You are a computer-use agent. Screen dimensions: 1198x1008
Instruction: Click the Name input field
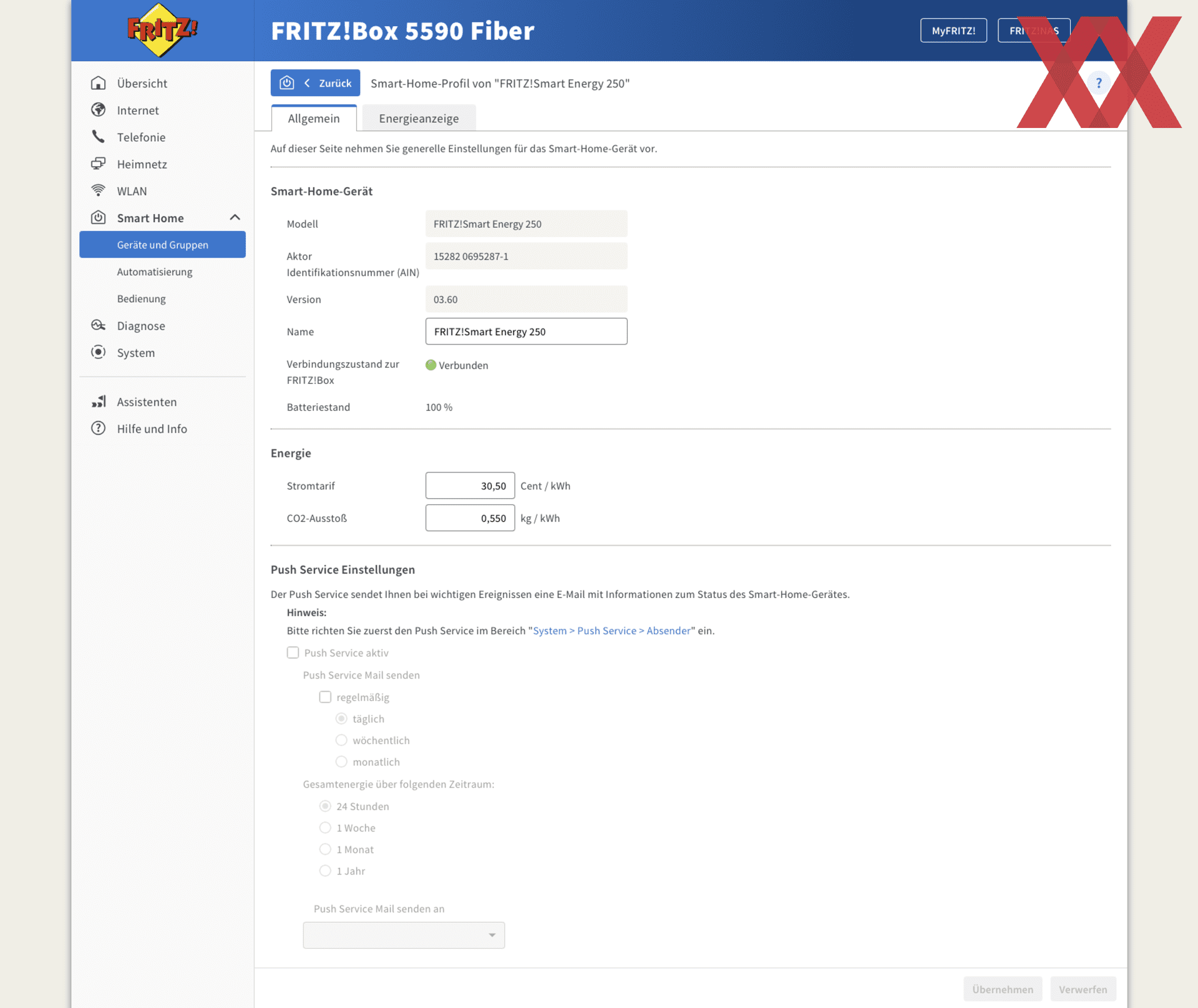coord(526,331)
